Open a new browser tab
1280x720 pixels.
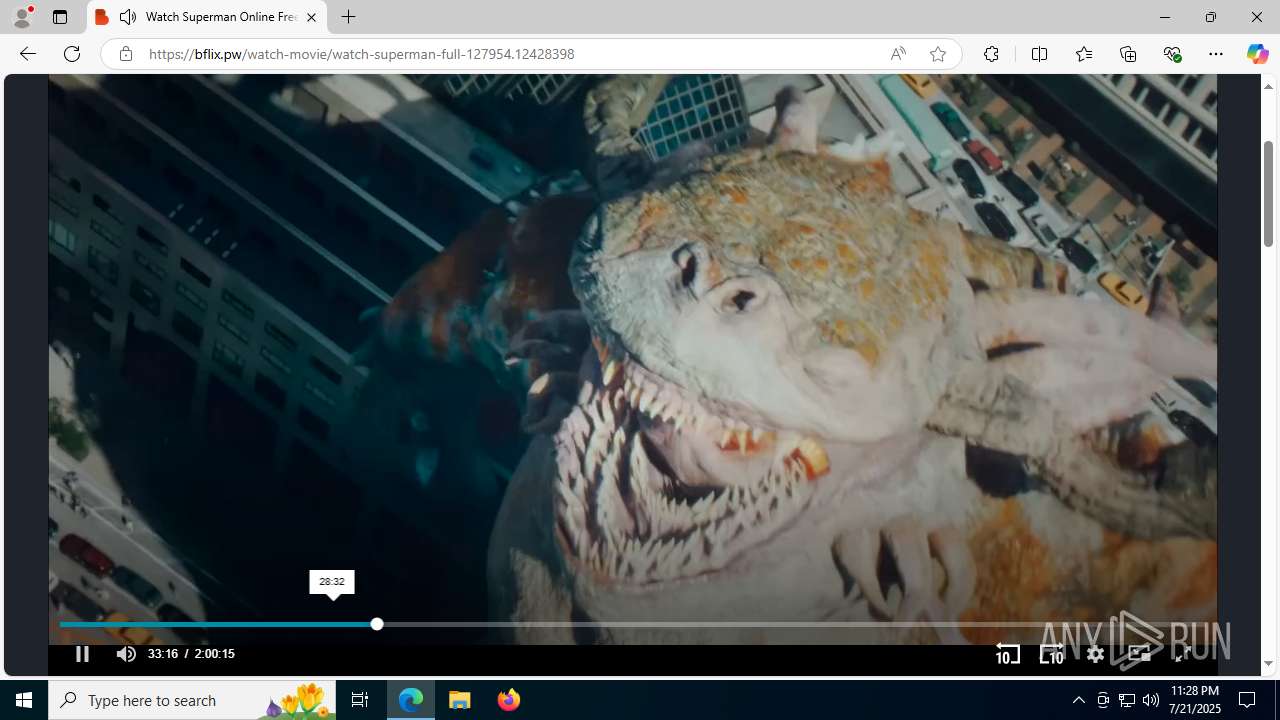(348, 17)
